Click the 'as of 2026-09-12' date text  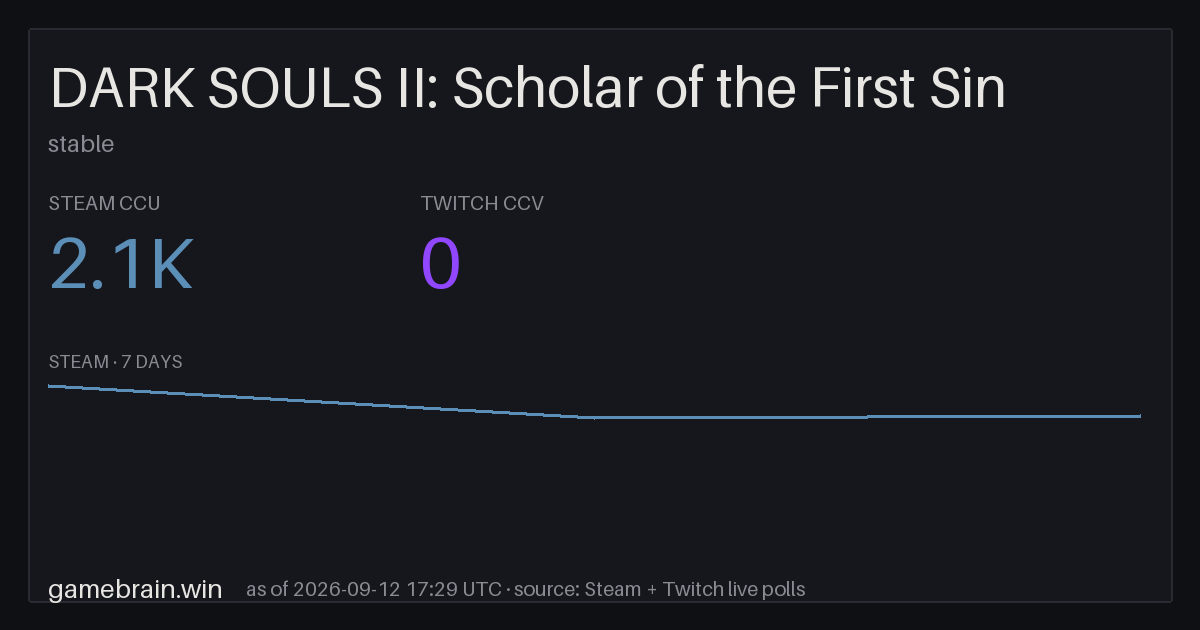[x=323, y=589]
